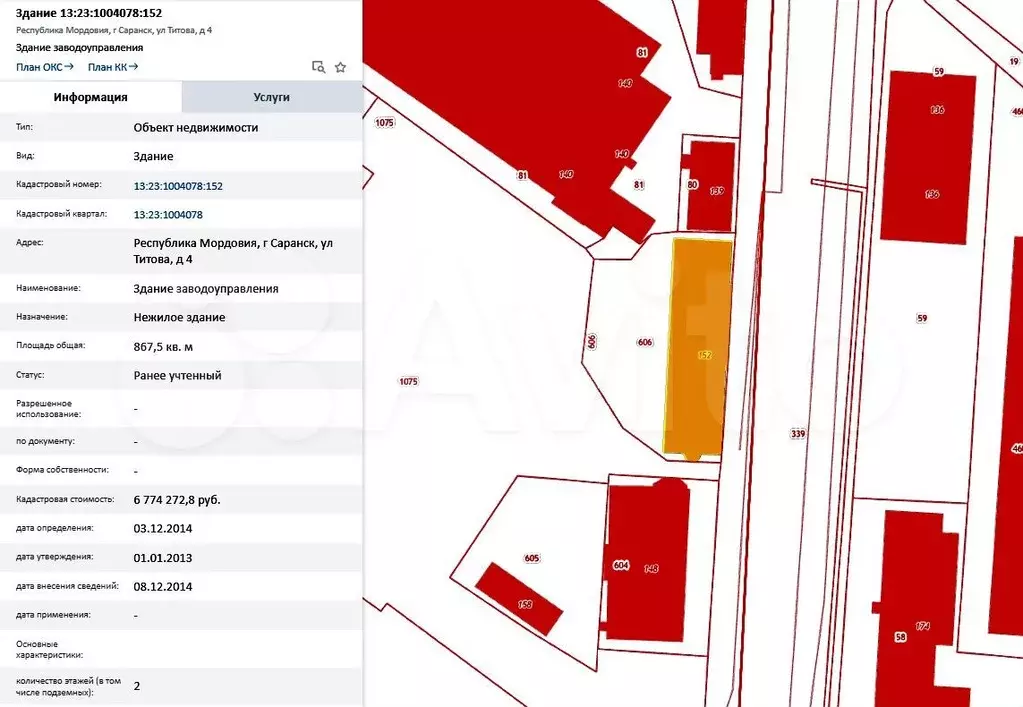Click parcel label 604 on the map
The image size is (1023, 707).
(x=621, y=565)
